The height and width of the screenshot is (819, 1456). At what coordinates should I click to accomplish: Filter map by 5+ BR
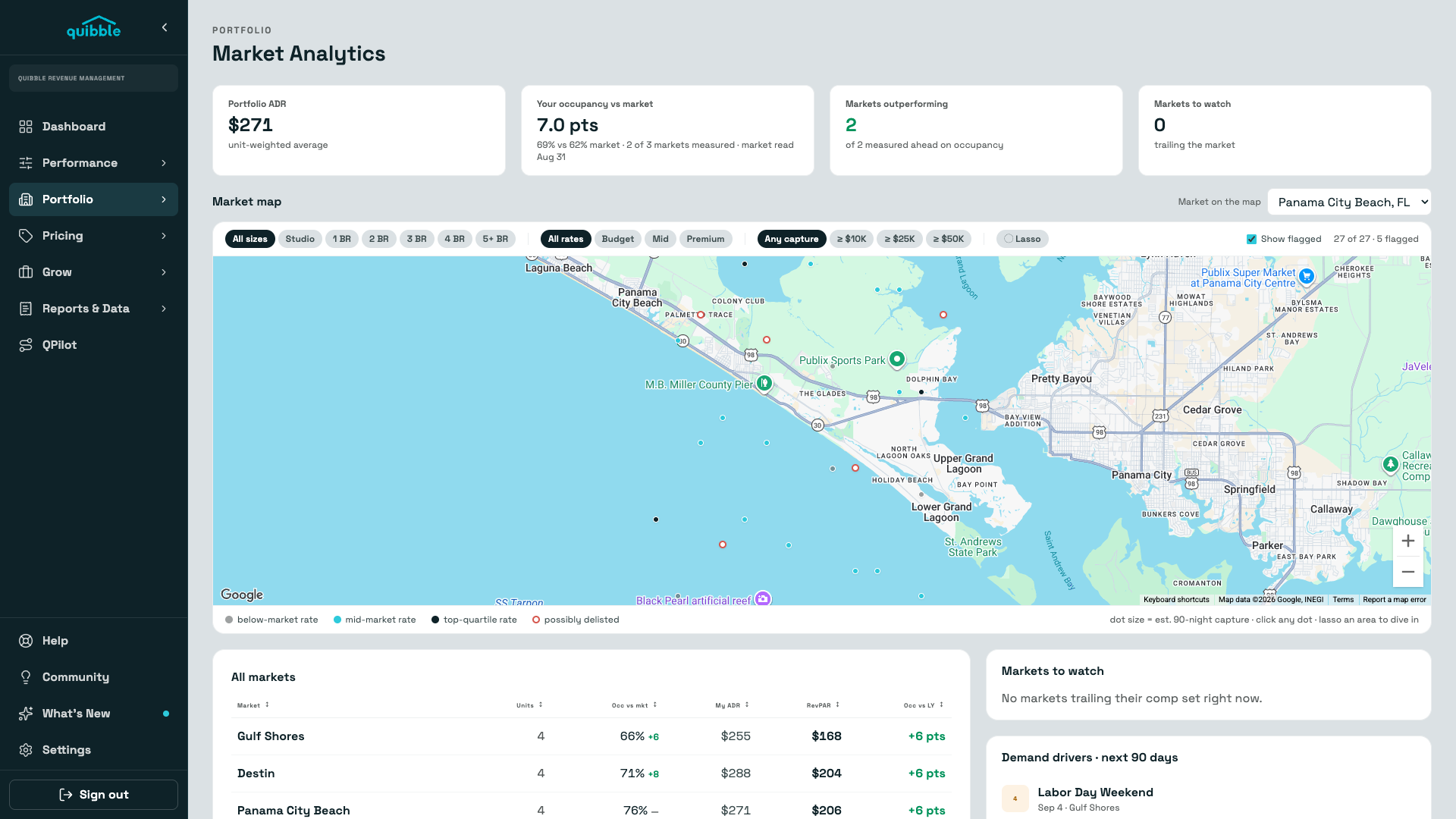(495, 239)
